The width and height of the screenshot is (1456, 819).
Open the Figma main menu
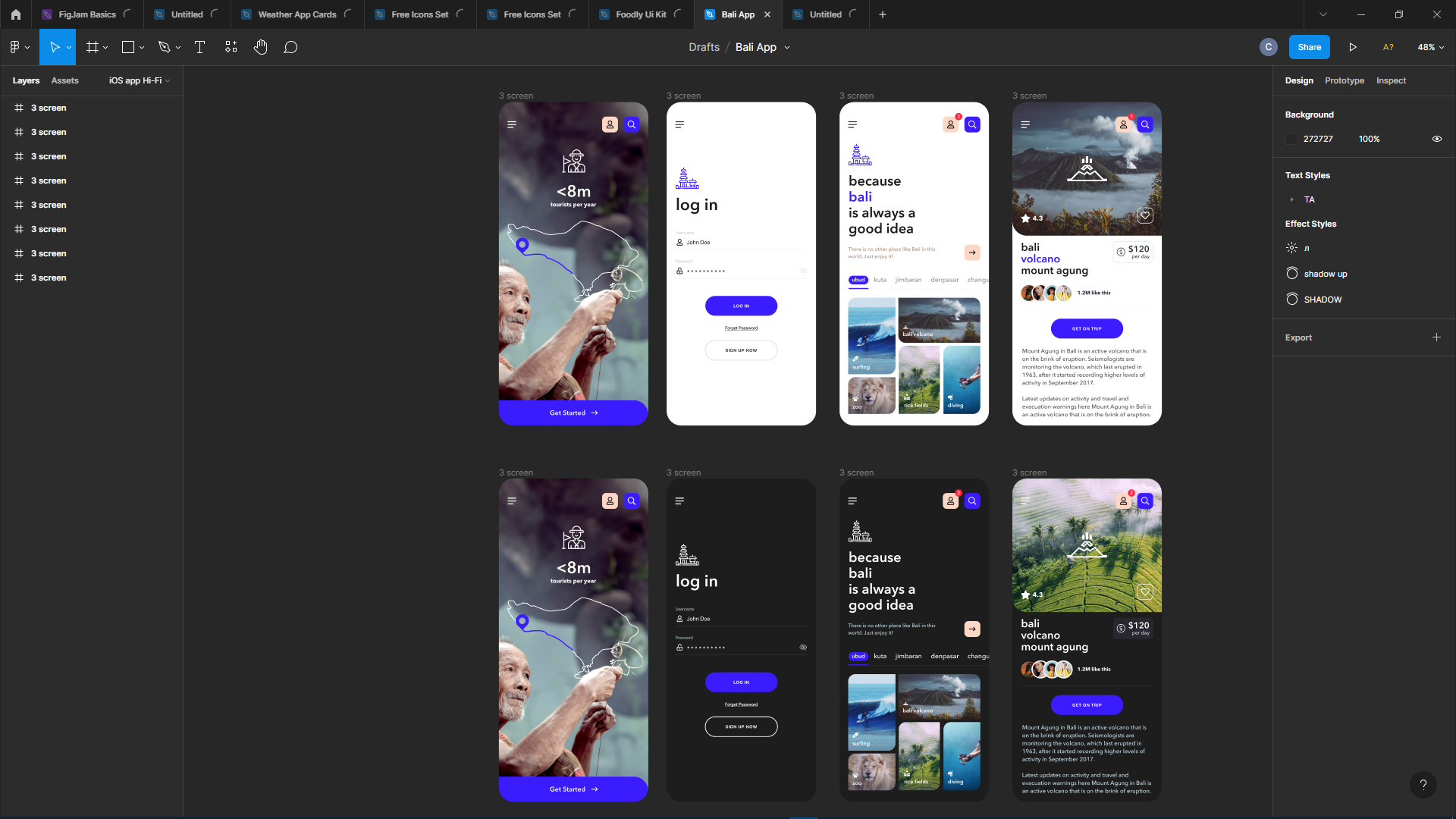(x=14, y=46)
